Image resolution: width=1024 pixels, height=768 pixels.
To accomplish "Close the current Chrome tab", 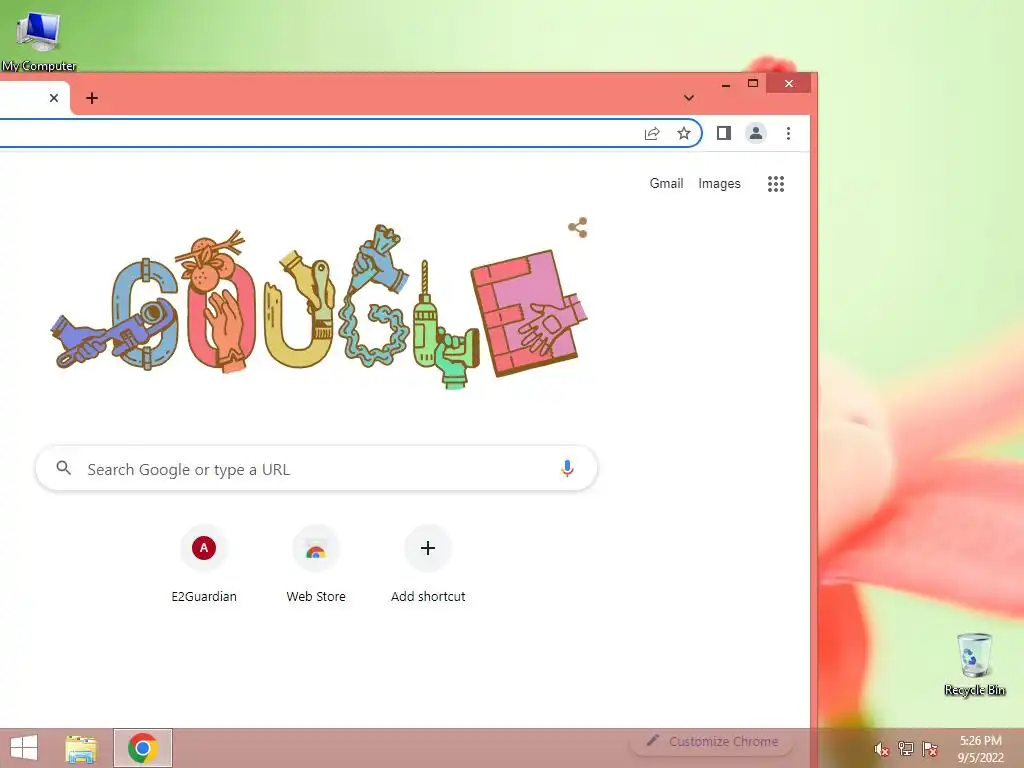I will [54, 98].
